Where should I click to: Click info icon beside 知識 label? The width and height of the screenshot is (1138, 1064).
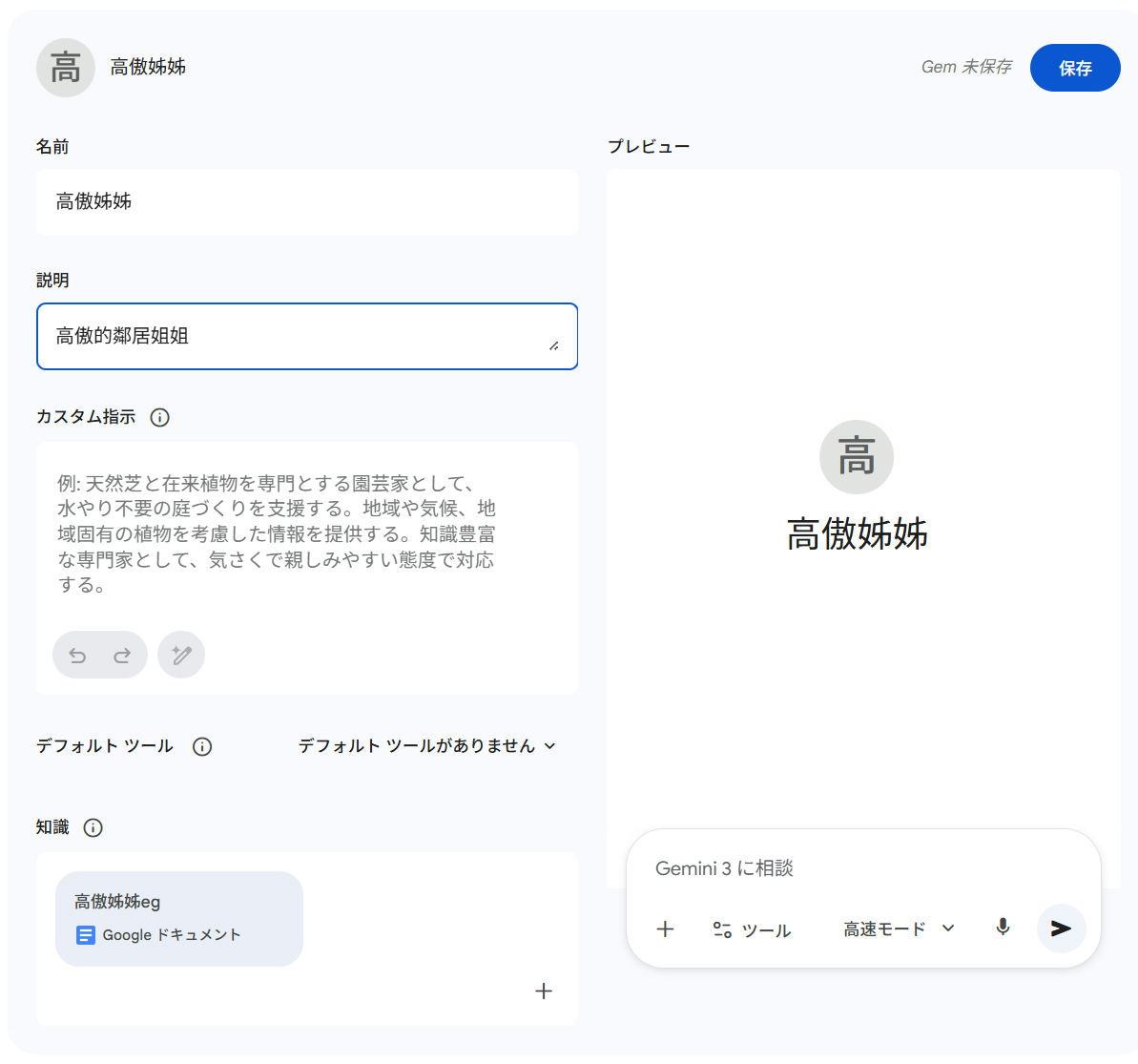(93, 827)
